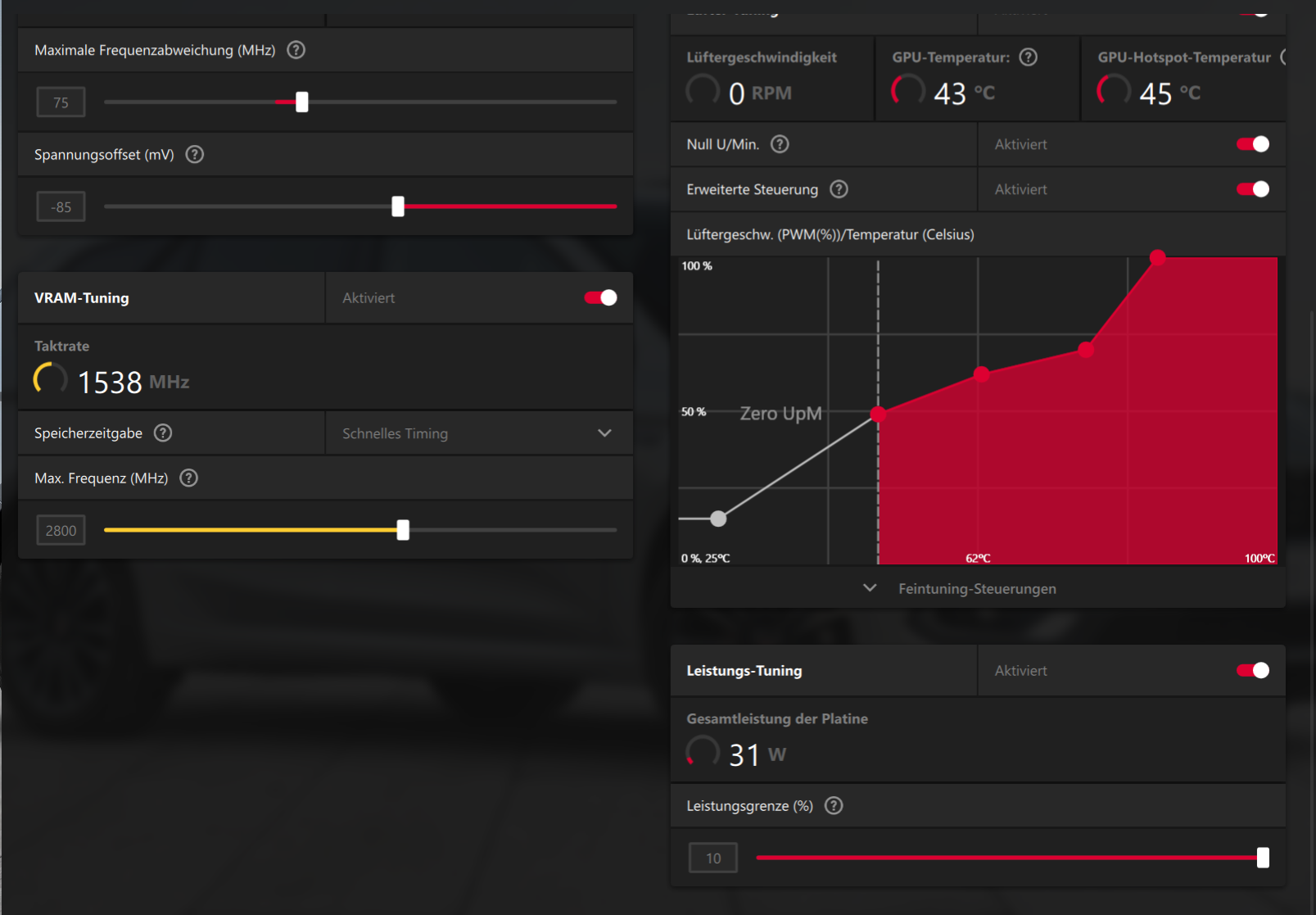Viewport: 1316px width, 915px height.
Task: Open help icon beside Speicherzeitgabe
Action: click(x=163, y=433)
